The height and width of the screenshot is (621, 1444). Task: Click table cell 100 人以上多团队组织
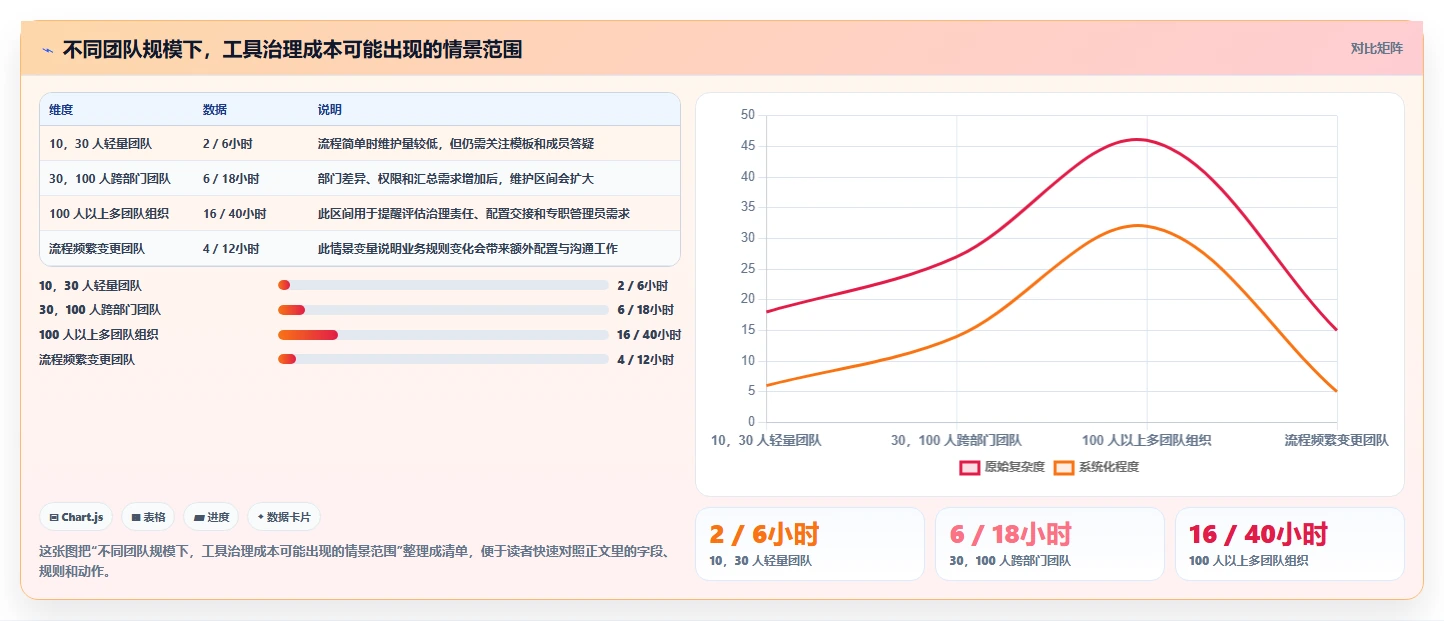coord(109,214)
